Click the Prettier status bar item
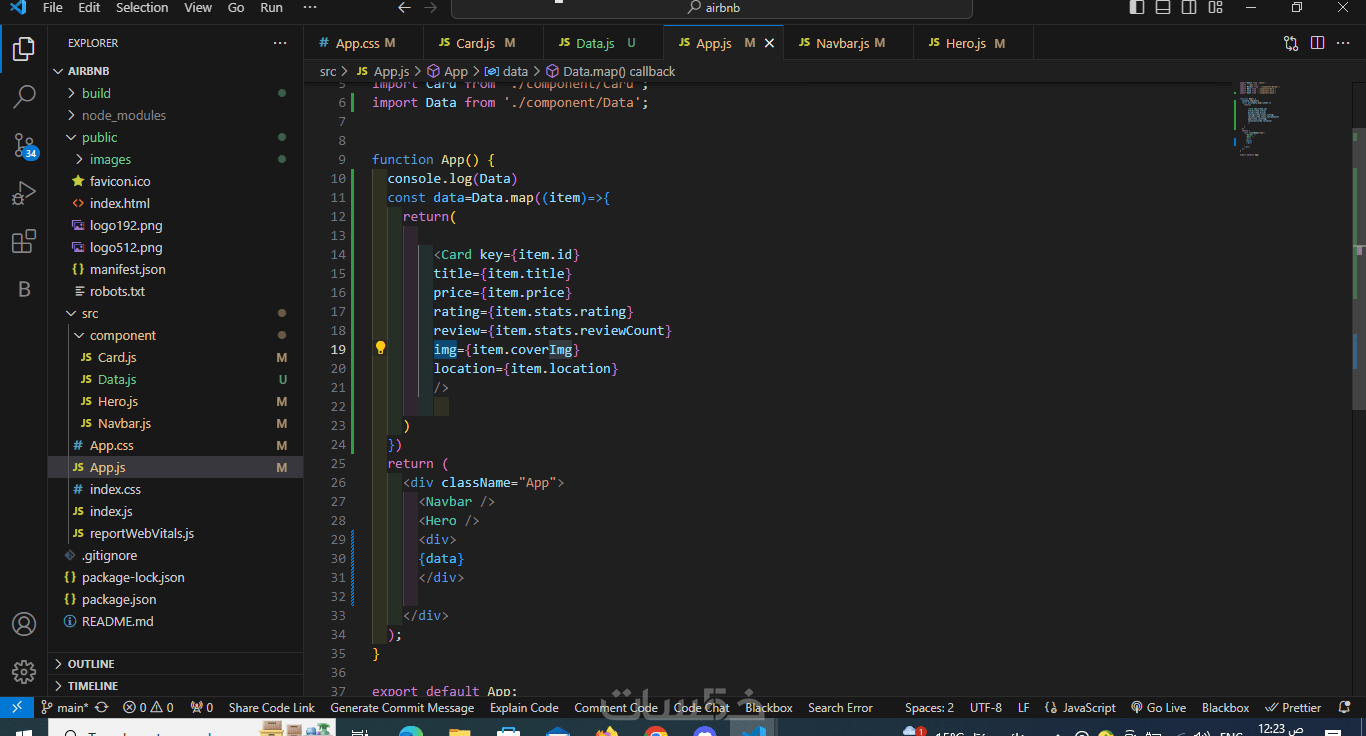Screen dimensions: 1366x736 click(x=1293, y=707)
